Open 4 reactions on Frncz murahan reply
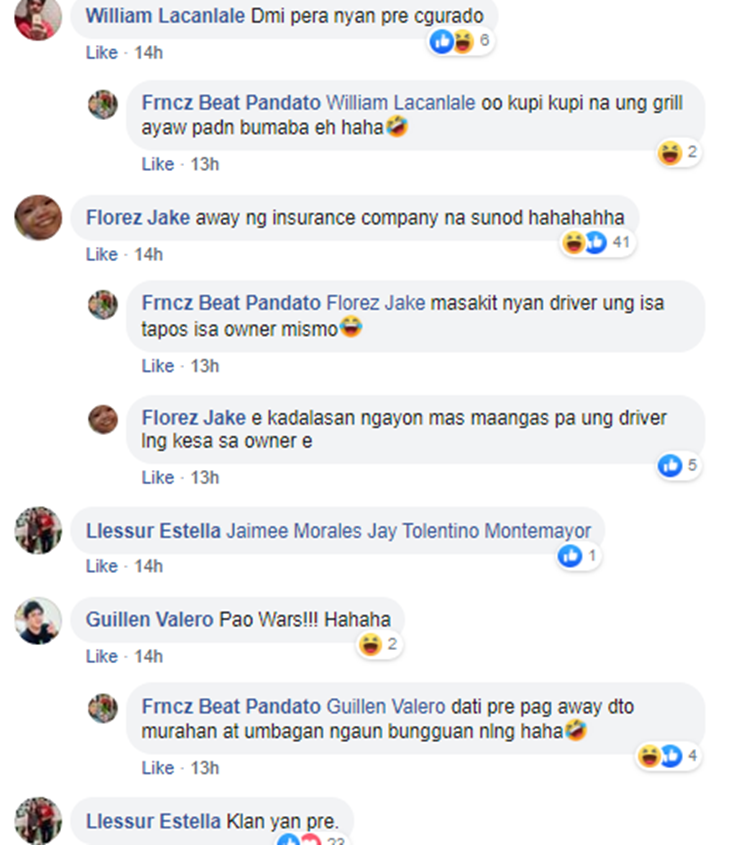Image resolution: width=750 pixels, height=845 pixels. pos(668,756)
